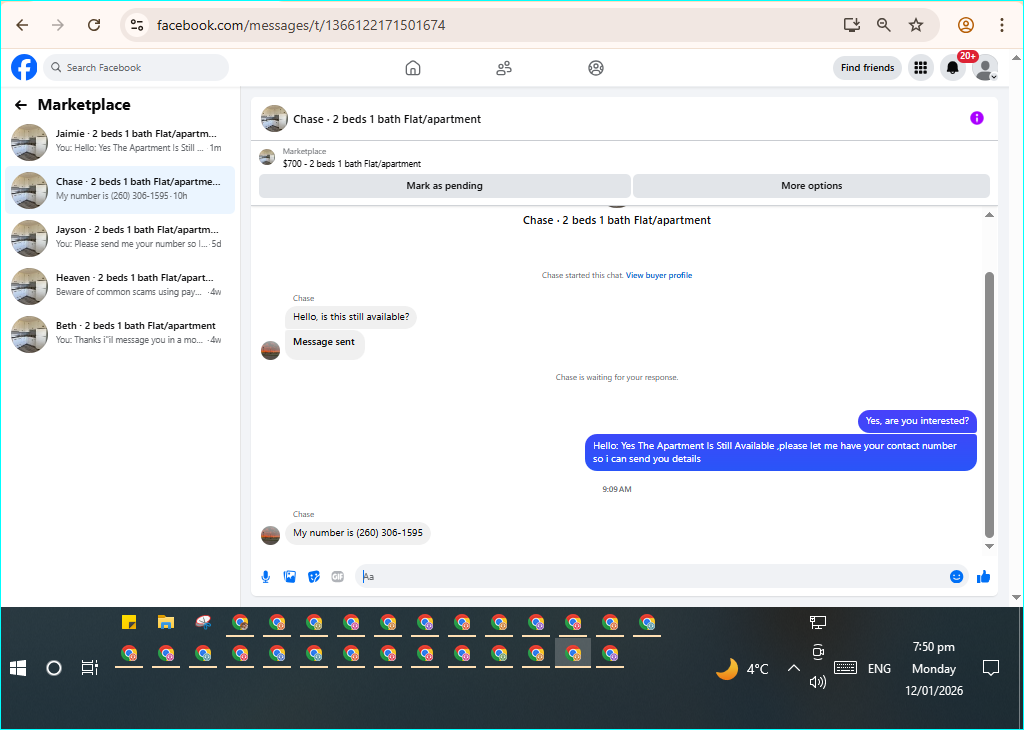Open the GIF picker icon

coord(338,577)
